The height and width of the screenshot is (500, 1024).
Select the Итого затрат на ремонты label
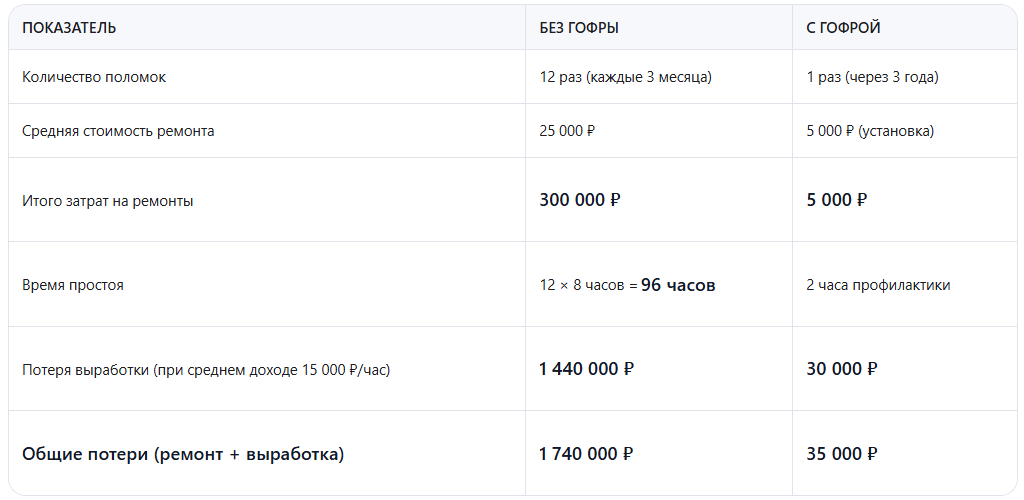click(x=108, y=201)
